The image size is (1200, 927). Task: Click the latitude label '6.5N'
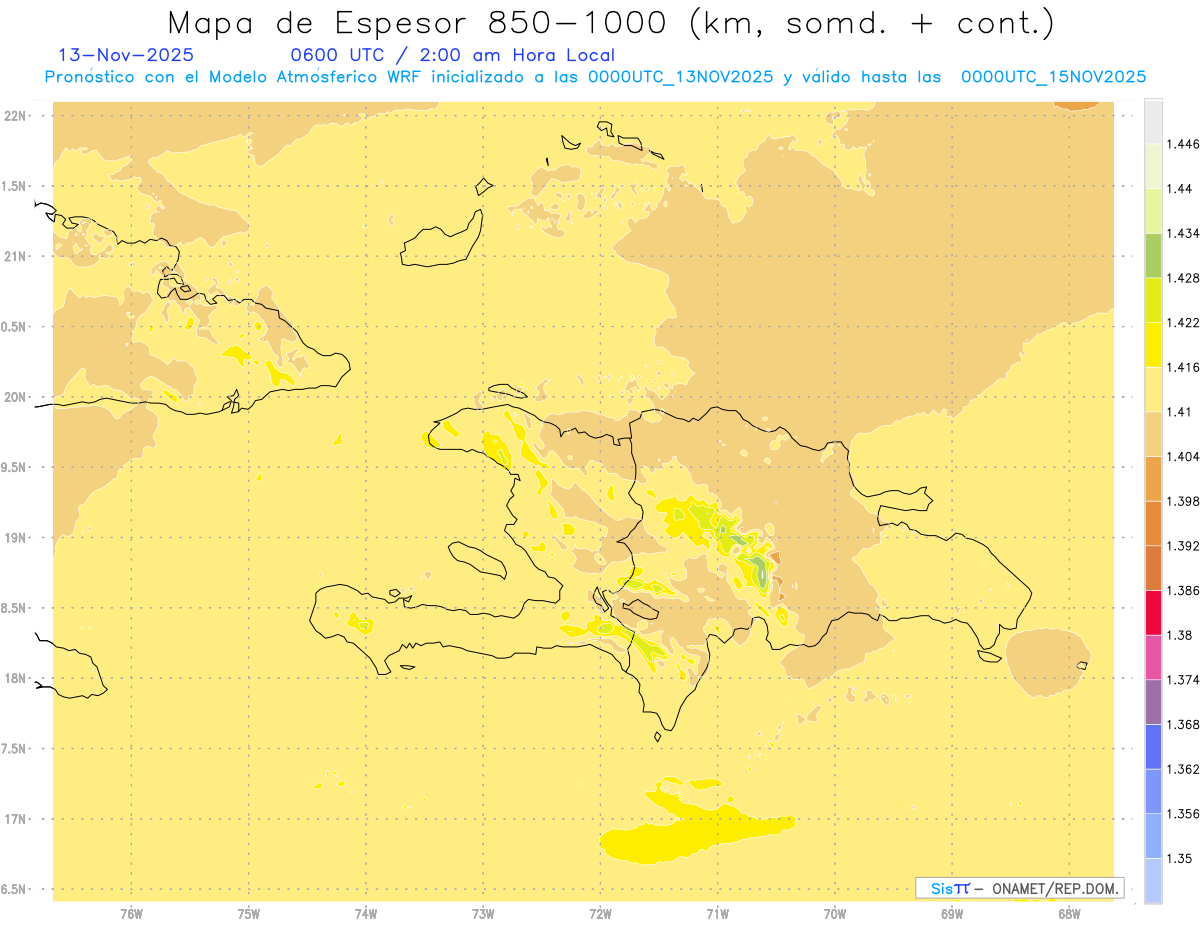coord(15,889)
